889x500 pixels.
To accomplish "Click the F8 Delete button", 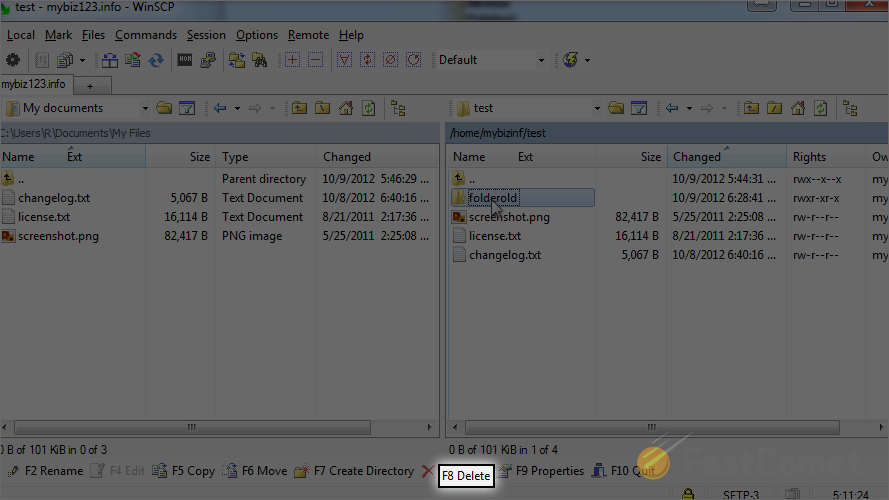I will click(466, 476).
